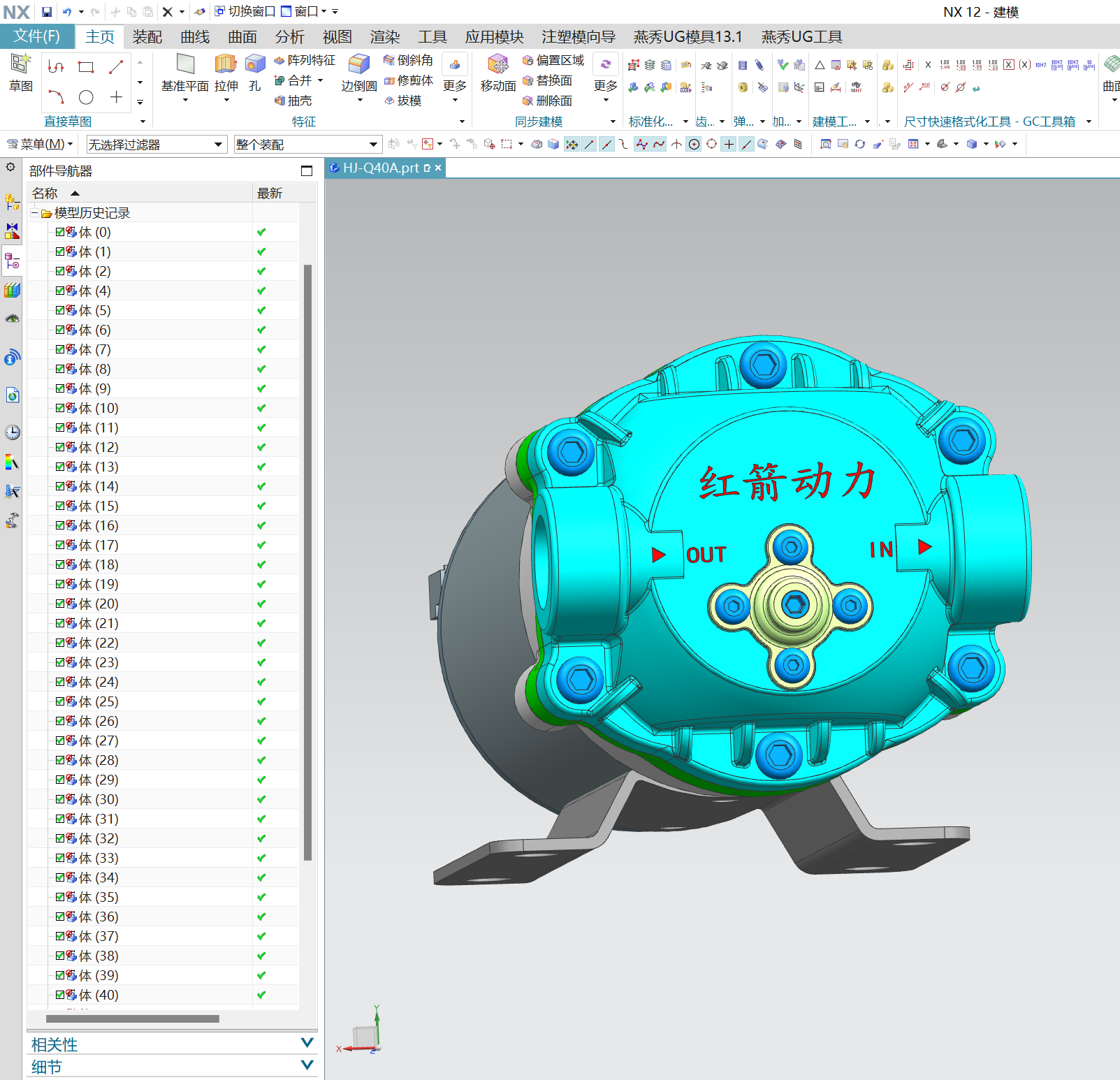Click the eye view sidebar icon
Image resolution: width=1120 pixels, height=1080 pixels.
tap(12, 319)
